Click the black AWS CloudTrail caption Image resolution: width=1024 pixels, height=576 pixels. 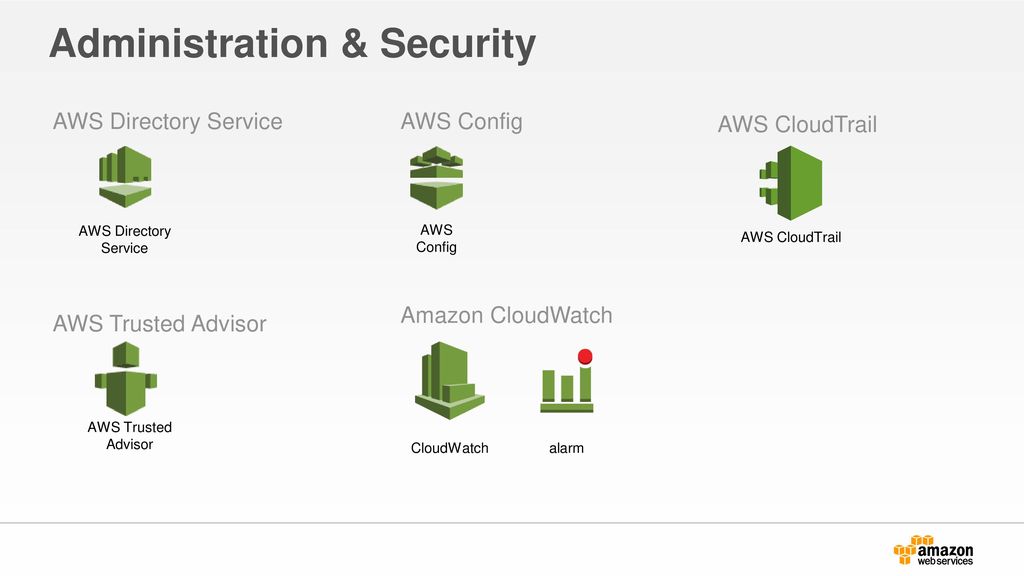pyautogui.click(x=791, y=237)
